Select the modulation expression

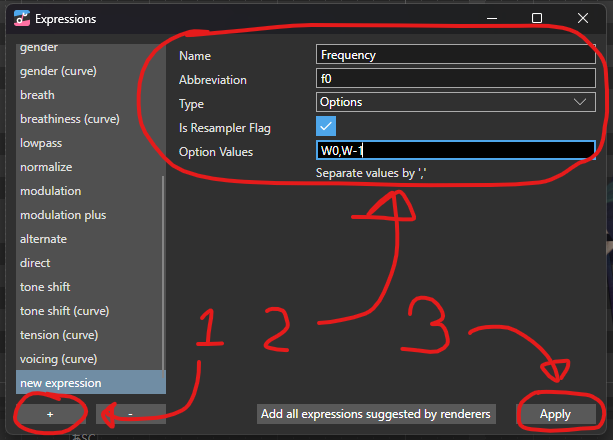point(91,191)
